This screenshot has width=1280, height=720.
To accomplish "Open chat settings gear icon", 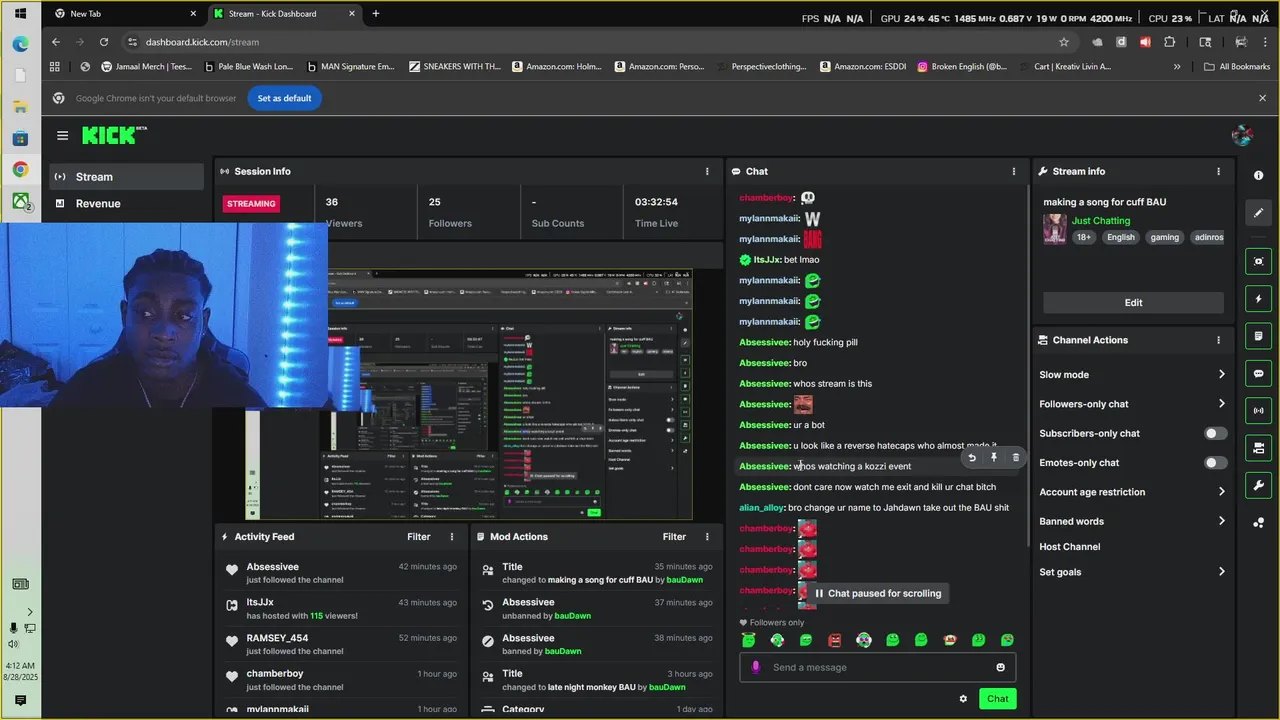I will coord(963,699).
